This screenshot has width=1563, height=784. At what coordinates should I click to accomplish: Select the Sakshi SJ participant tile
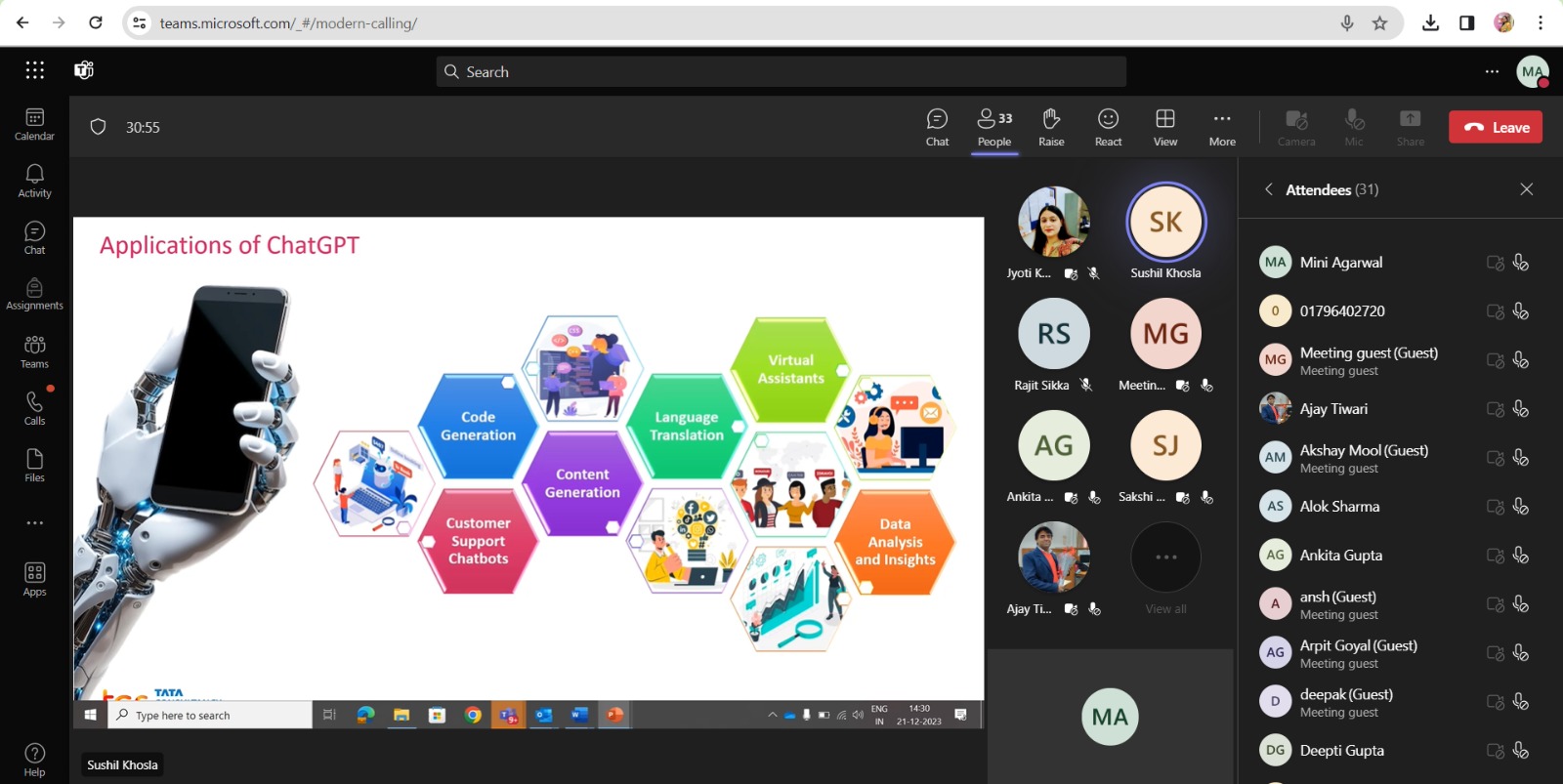pyautogui.click(x=1166, y=457)
